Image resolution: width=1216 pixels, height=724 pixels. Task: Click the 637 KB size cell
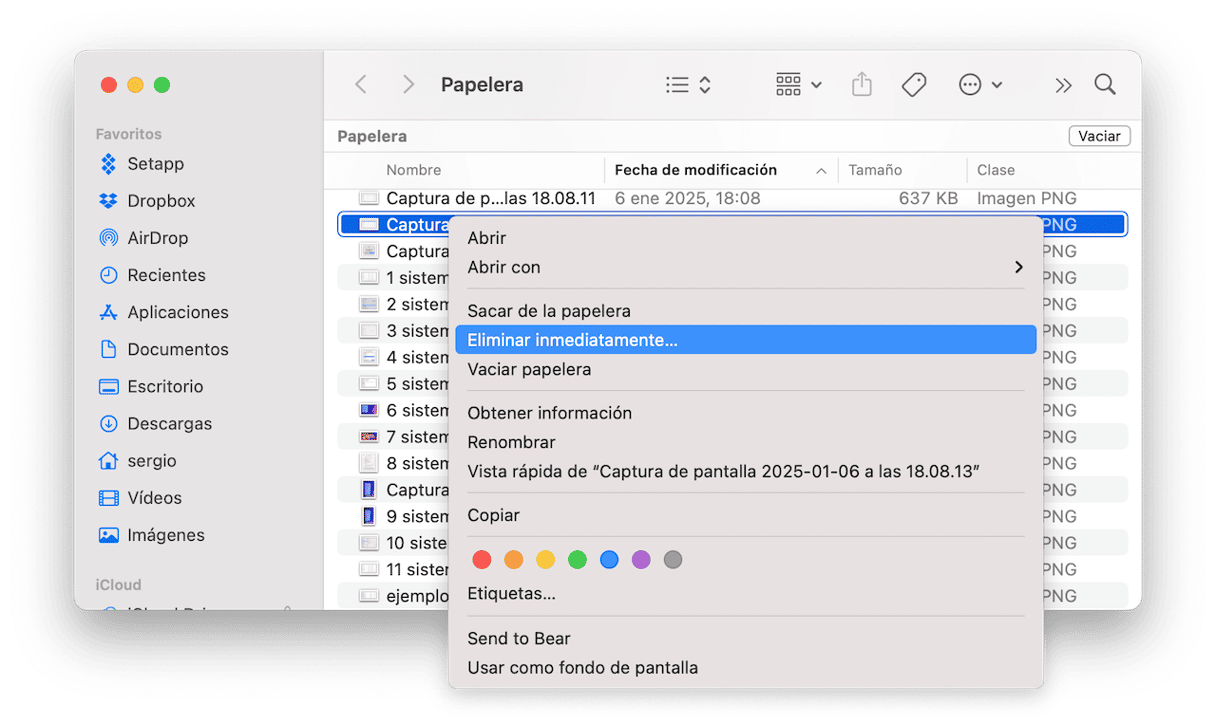tap(928, 198)
